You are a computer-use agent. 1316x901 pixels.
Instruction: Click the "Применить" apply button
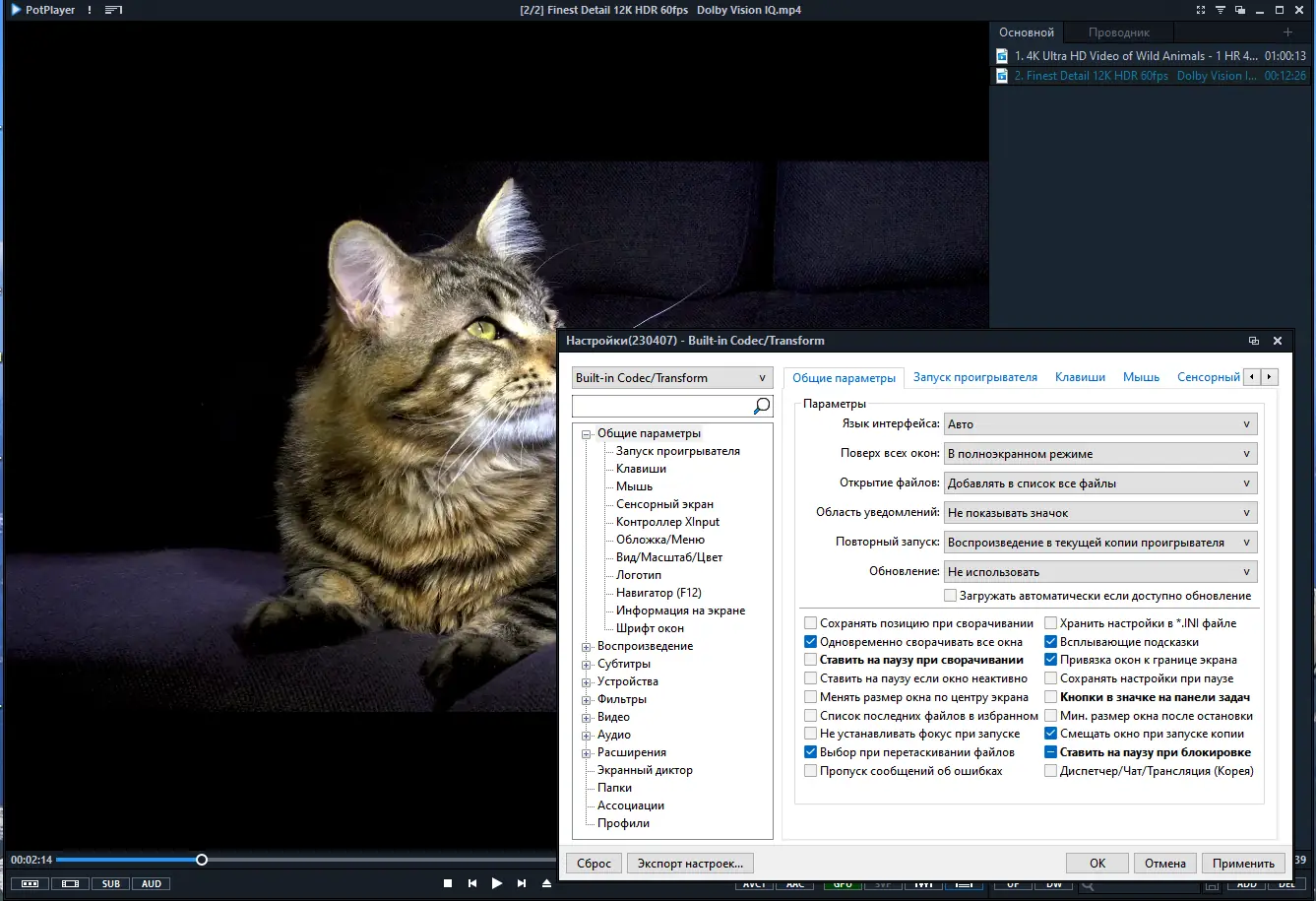pyautogui.click(x=1243, y=864)
